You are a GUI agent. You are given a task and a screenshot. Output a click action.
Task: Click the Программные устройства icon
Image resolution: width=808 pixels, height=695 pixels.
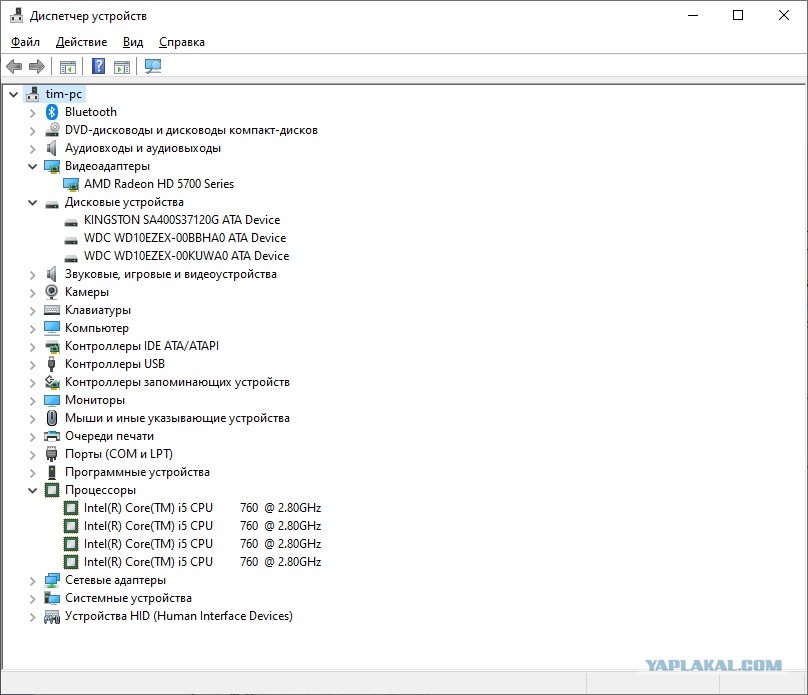(52, 472)
